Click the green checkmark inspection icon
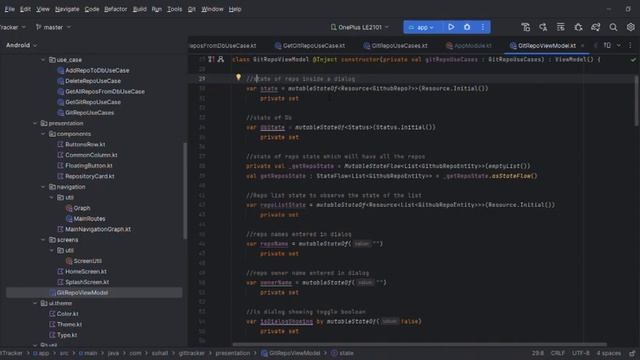Image resolution: width=640 pixels, height=360 pixels. pyautogui.click(x=633, y=60)
